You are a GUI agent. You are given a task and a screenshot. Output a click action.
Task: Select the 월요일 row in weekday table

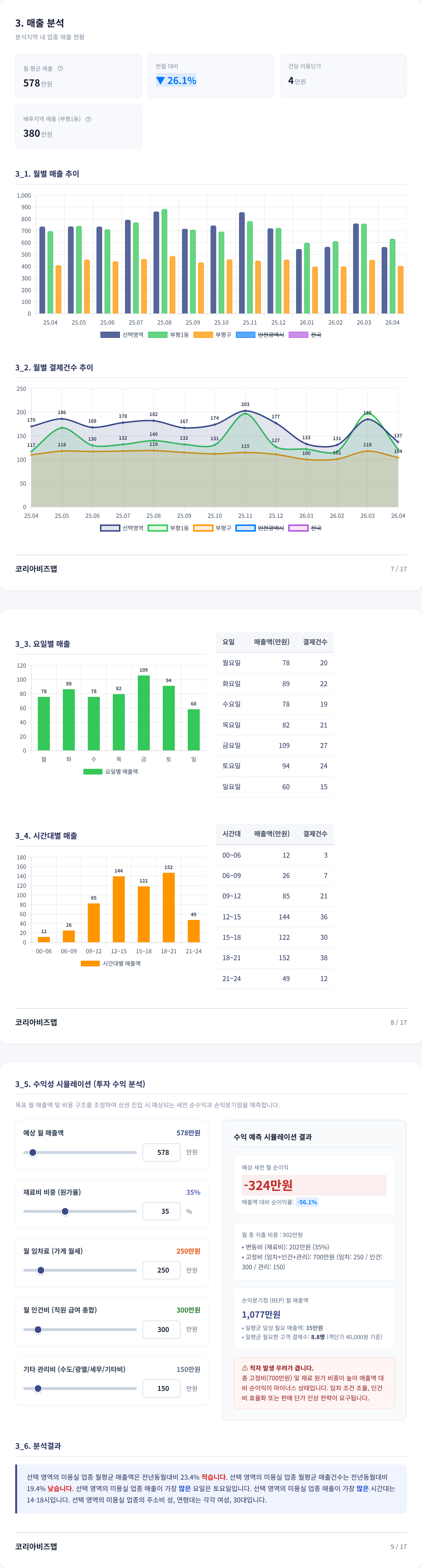tap(275, 663)
